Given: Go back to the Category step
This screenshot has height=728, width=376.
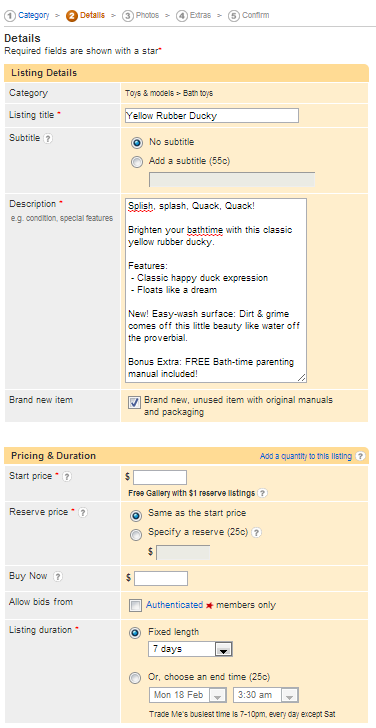Looking at the screenshot, I should 33,15.
